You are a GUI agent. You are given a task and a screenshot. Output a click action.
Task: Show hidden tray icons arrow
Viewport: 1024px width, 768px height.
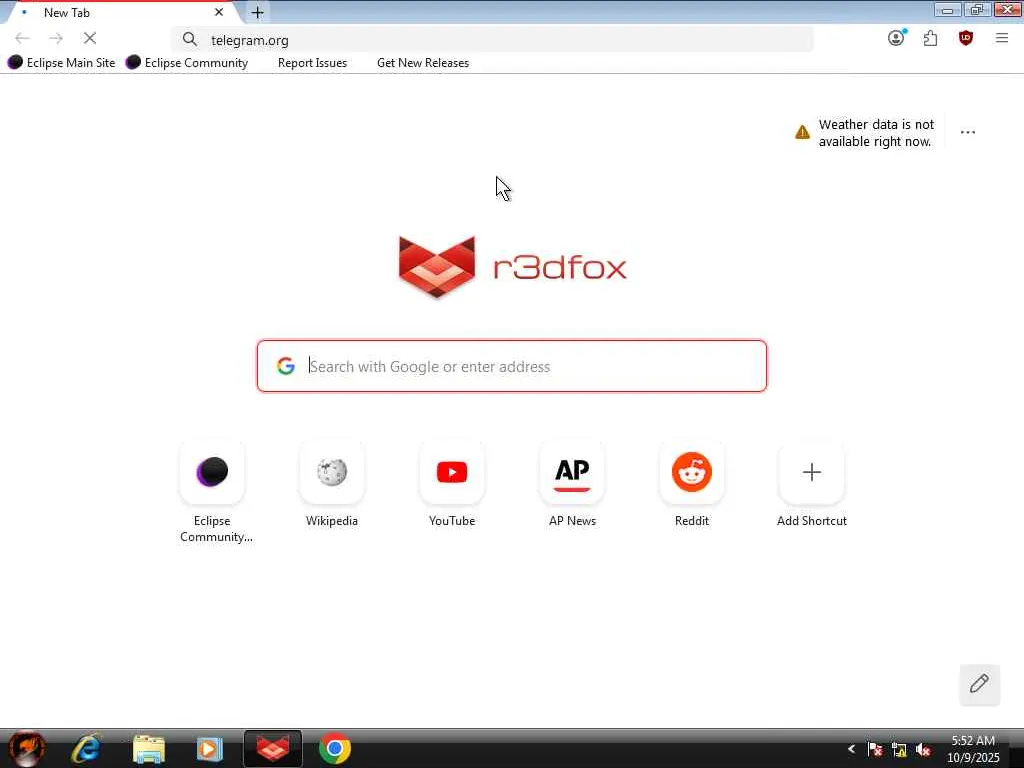click(851, 748)
